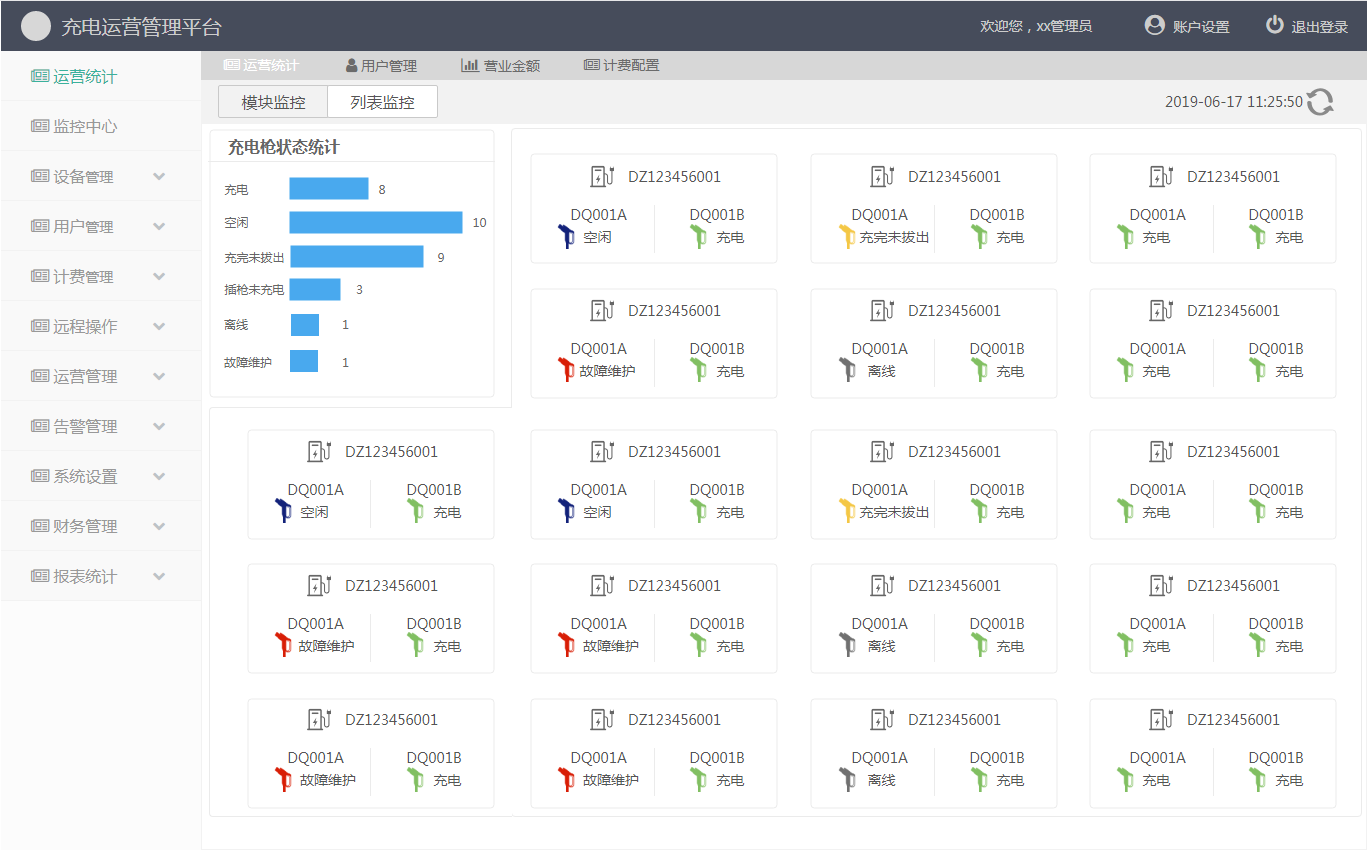Click the 充电枪状态统计 panel title
The width and height of the screenshot is (1367, 850).
pos(284,147)
